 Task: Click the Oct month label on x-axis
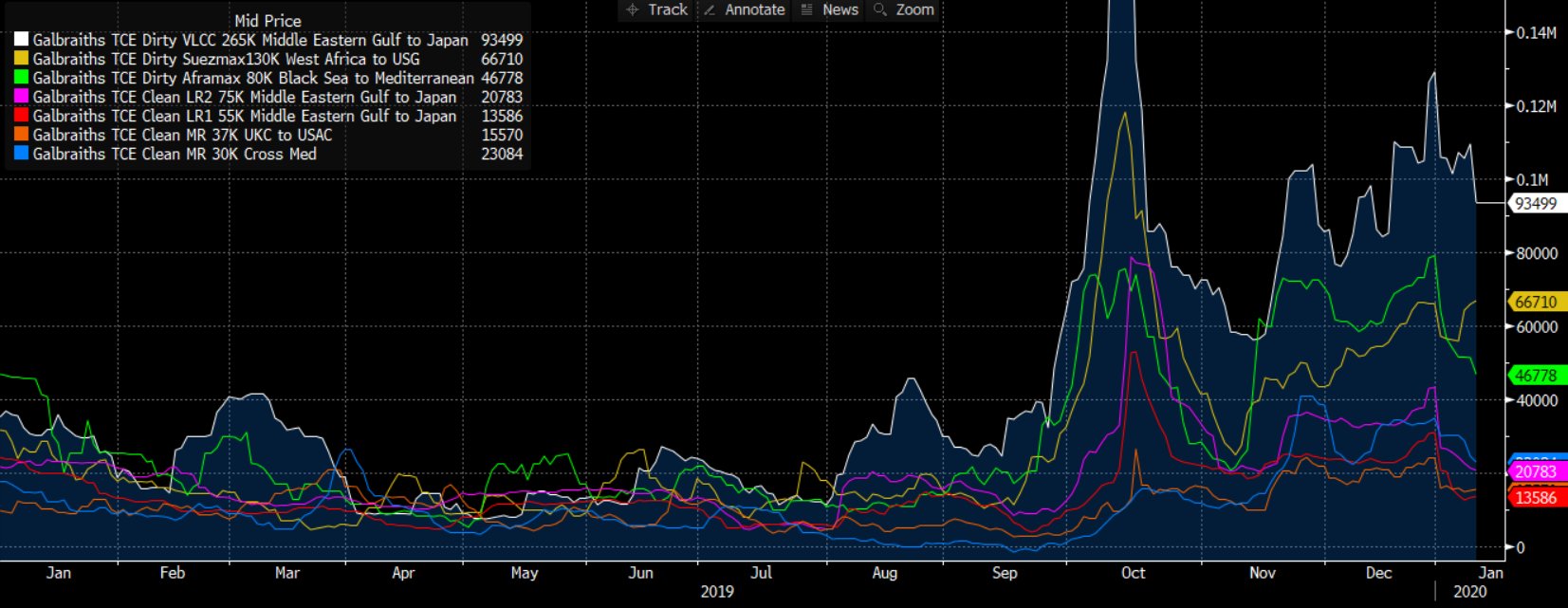[x=1133, y=573]
